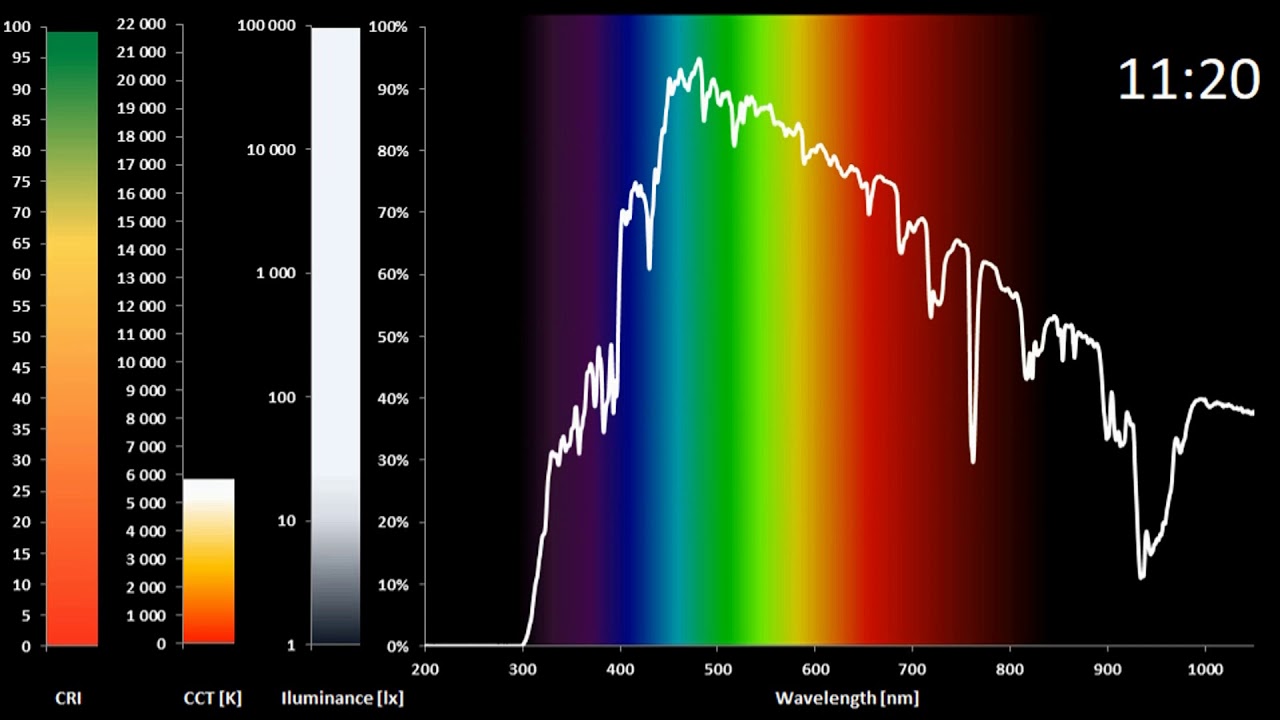
Task: Click the CCT [K] label
Action: [x=213, y=698]
